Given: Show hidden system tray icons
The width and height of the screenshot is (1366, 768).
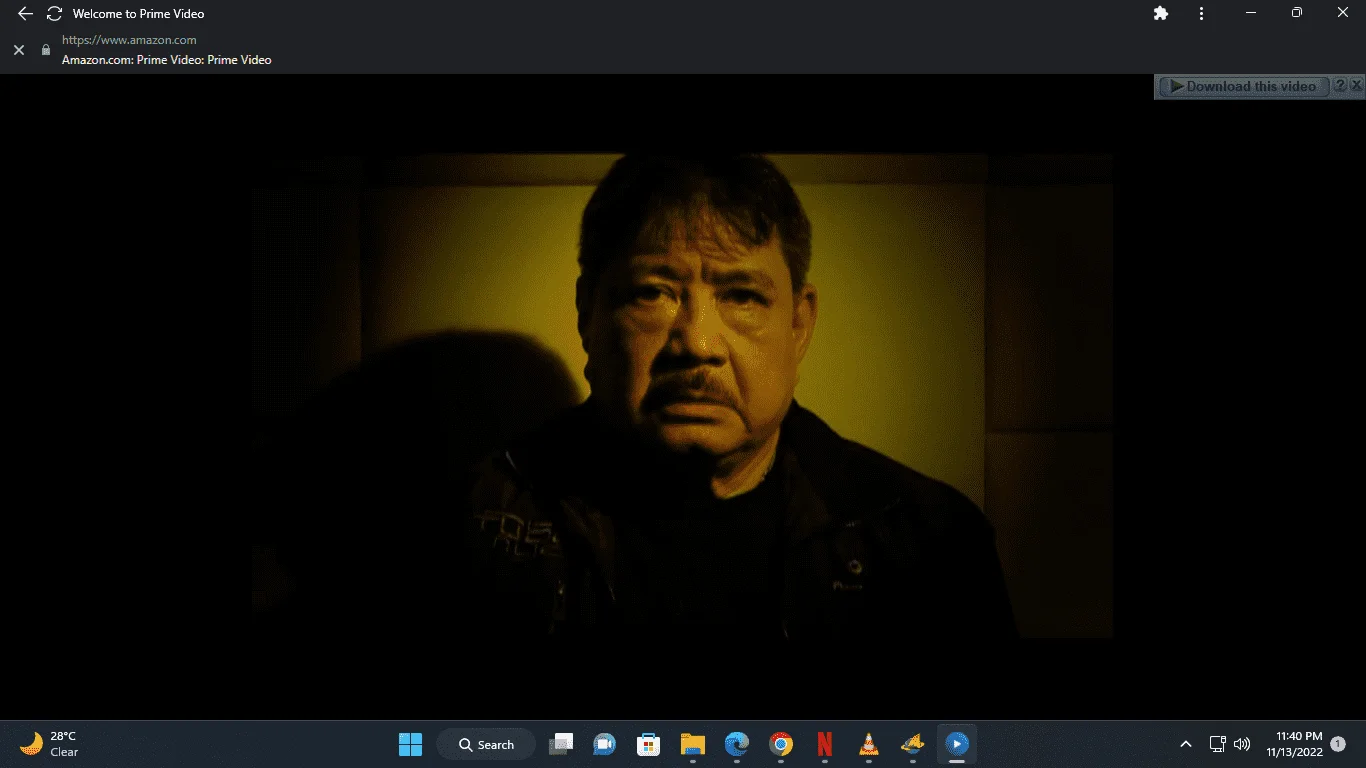Looking at the screenshot, I should (1186, 744).
